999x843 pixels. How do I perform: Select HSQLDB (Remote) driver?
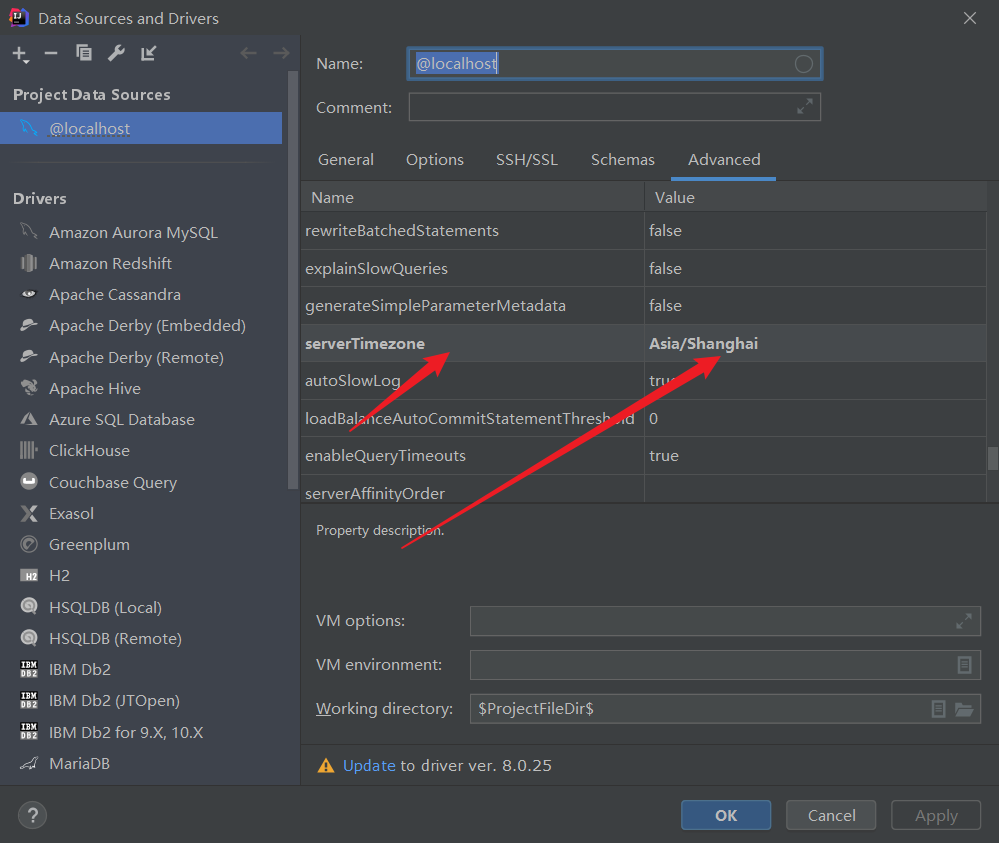(x=115, y=638)
